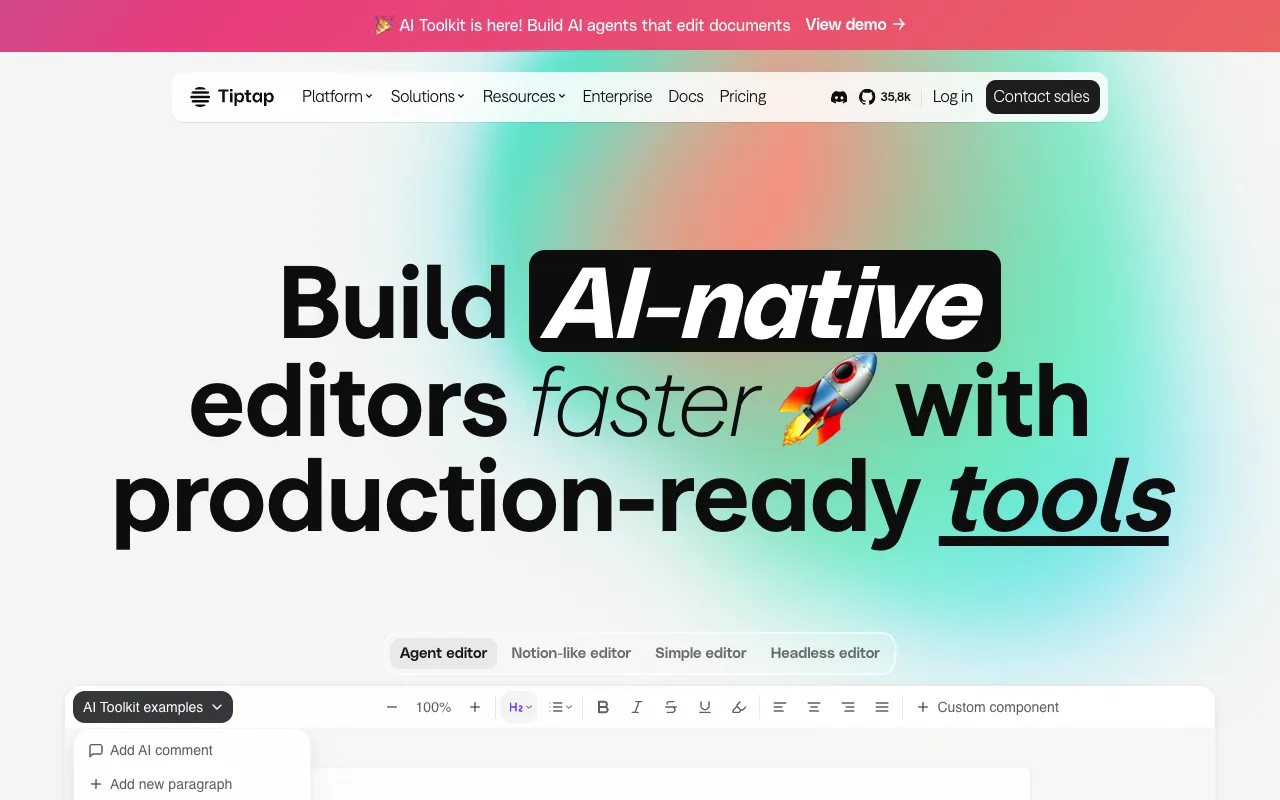Increase zoom with the plus control
This screenshot has height=800, width=1280.
pyautogui.click(x=475, y=707)
